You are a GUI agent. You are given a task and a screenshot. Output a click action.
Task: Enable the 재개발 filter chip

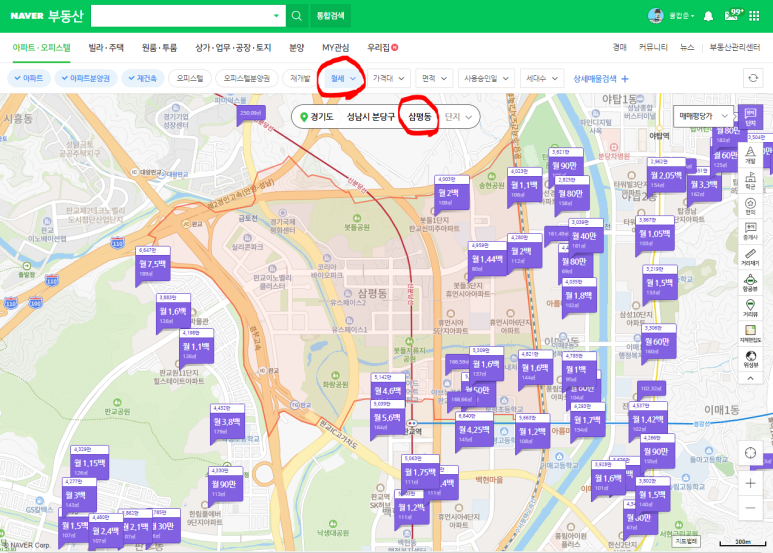(x=300, y=78)
